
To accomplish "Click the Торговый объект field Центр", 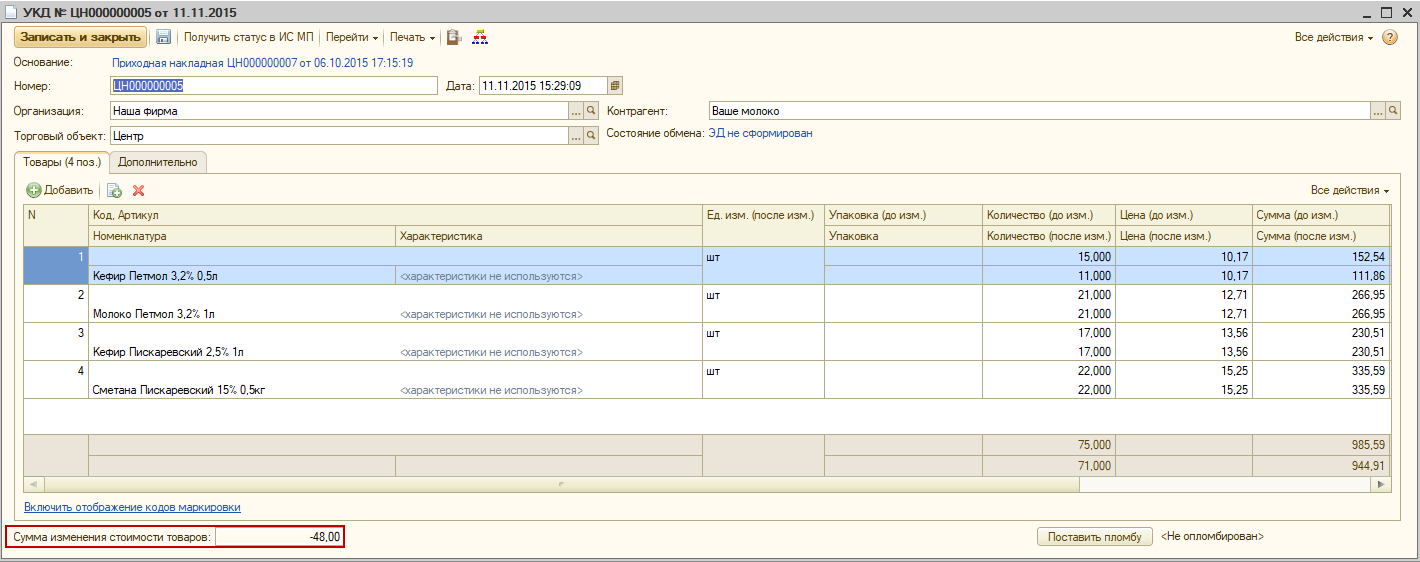I will [339, 135].
